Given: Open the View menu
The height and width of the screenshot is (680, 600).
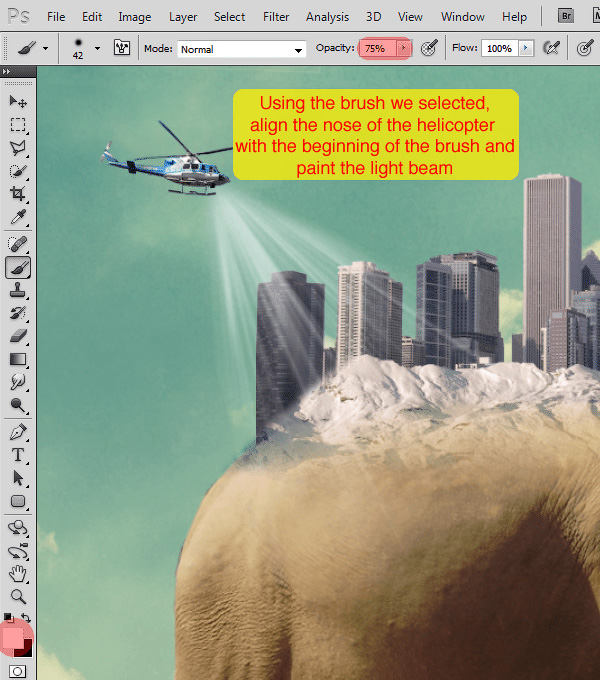Looking at the screenshot, I should pyautogui.click(x=410, y=17).
